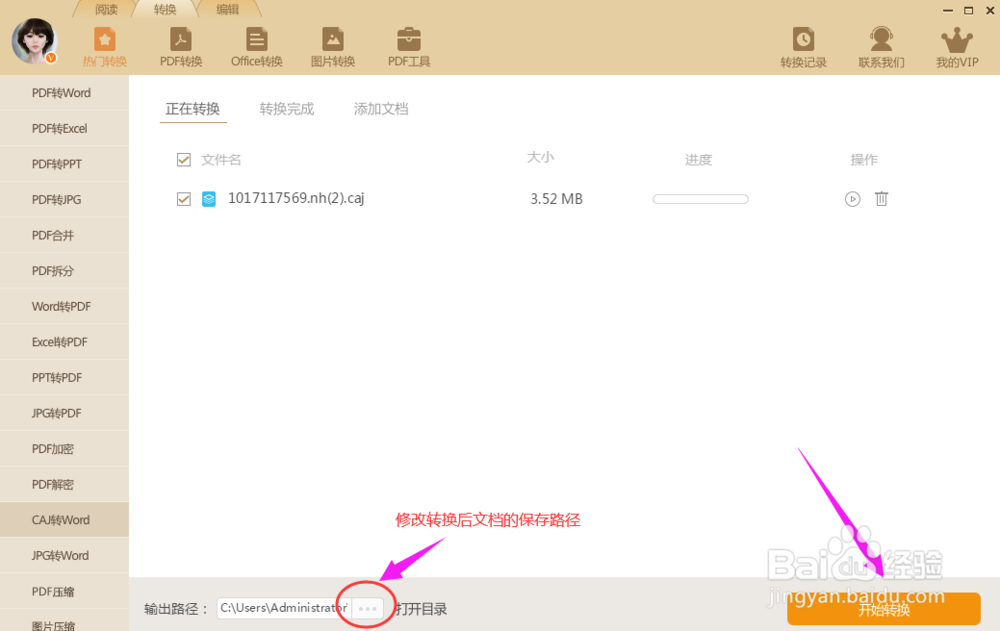Start converting the caj file with the play icon
Screen dimensions: 1000x631
coord(852,199)
